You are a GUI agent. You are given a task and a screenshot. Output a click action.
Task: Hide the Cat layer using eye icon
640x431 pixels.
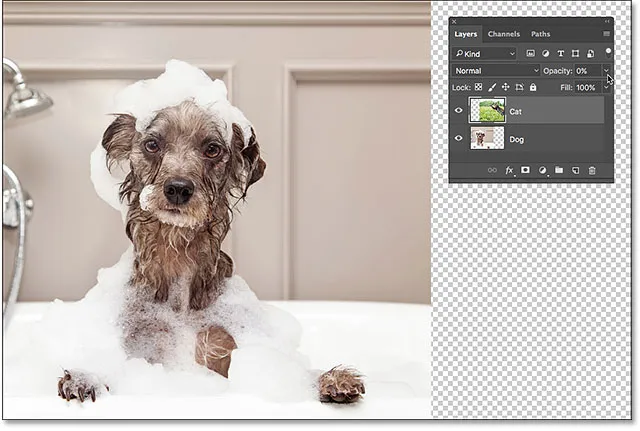[460, 111]
